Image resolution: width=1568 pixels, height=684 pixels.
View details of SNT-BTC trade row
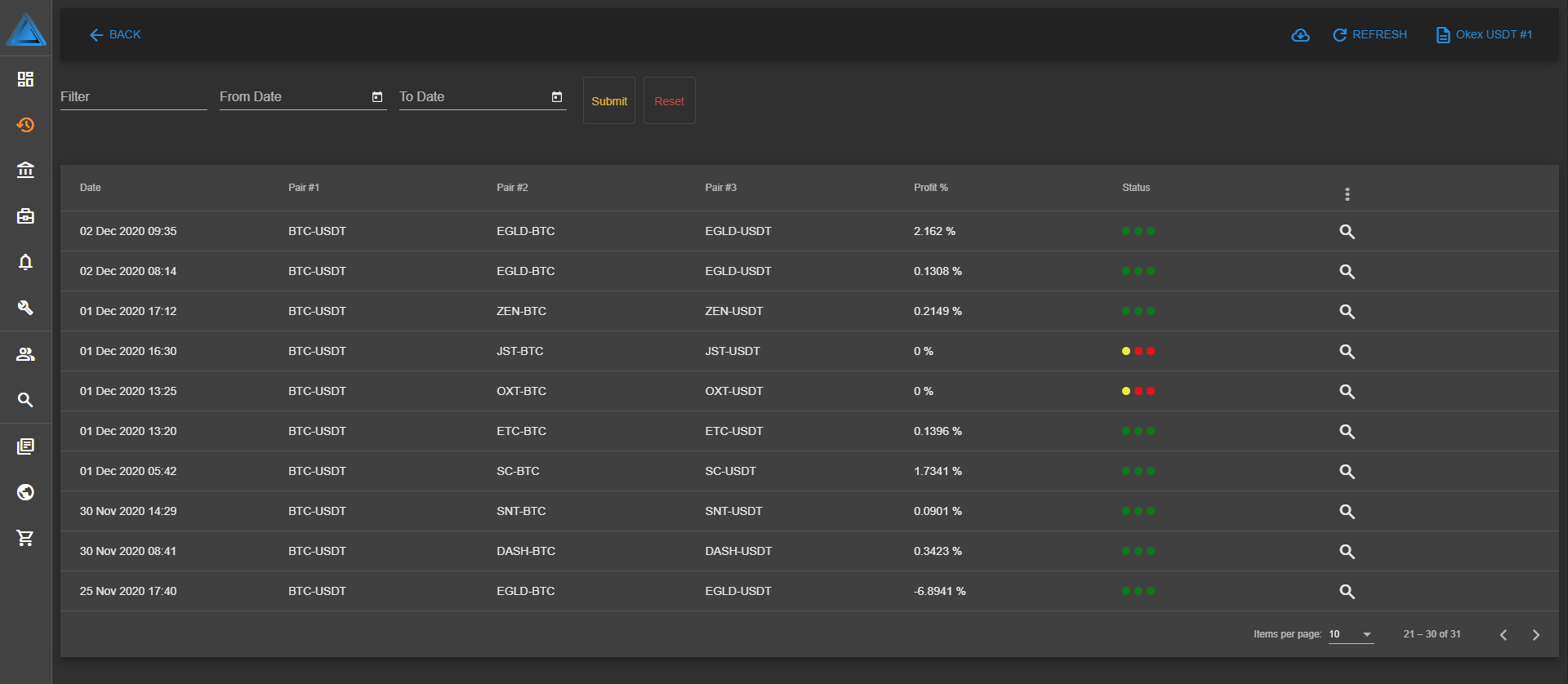coord(1347,512)
